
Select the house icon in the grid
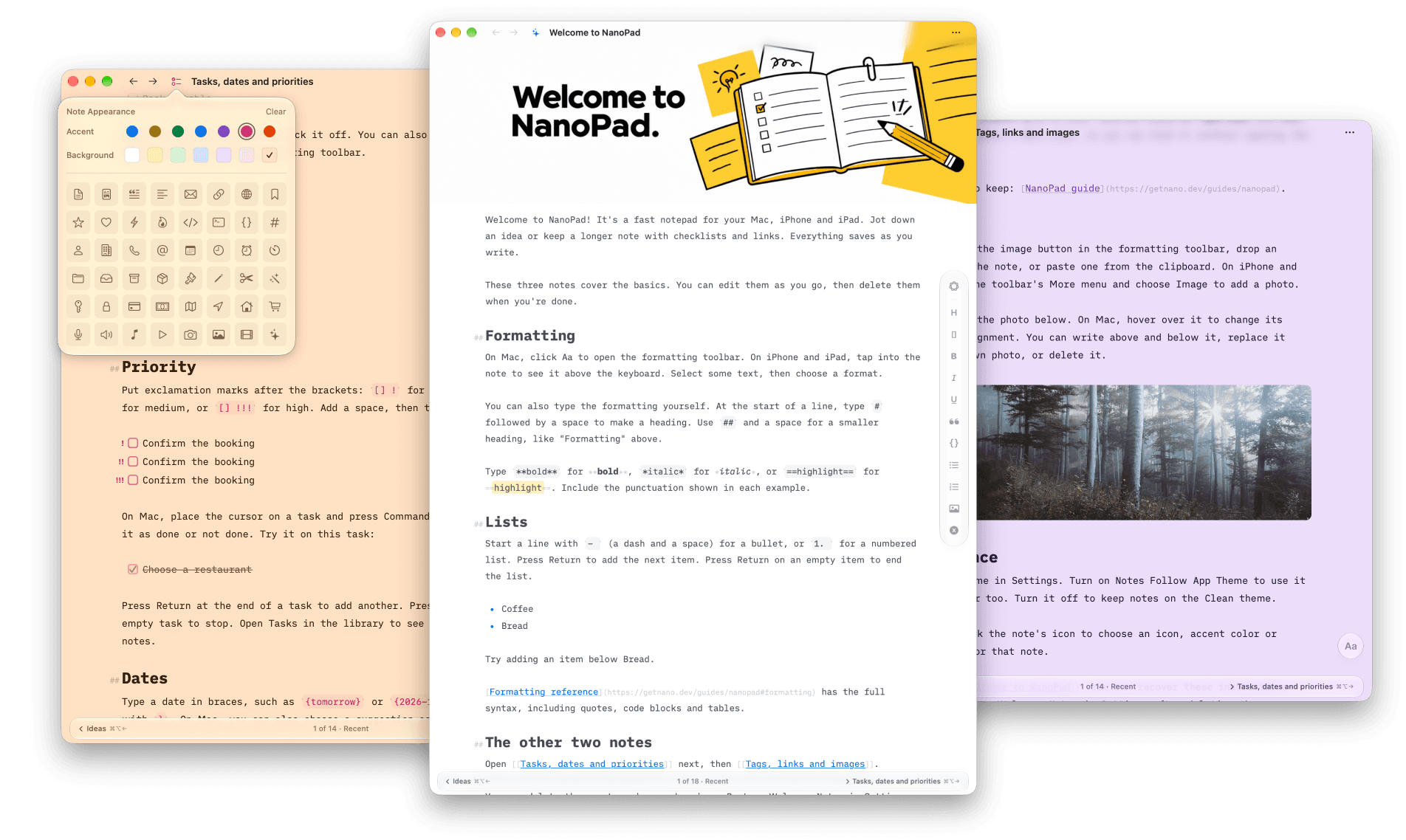tap(247, 306)
